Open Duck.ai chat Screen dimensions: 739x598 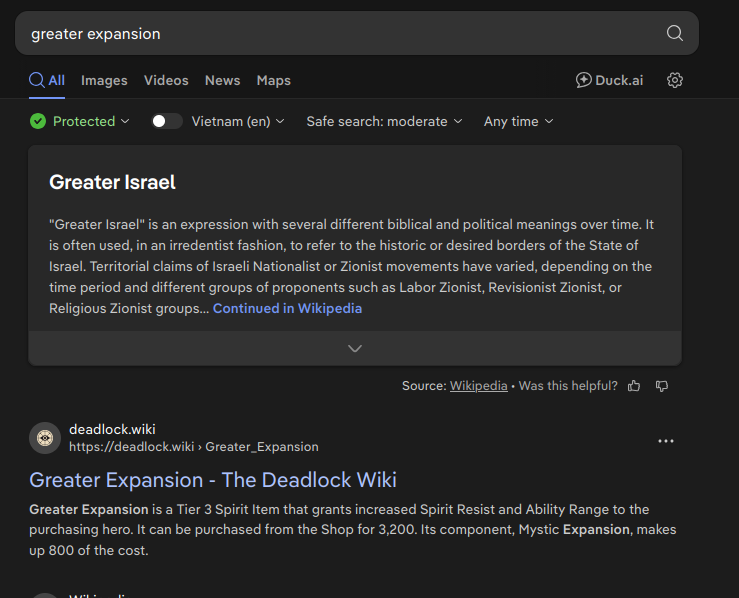tap(609, 80)
